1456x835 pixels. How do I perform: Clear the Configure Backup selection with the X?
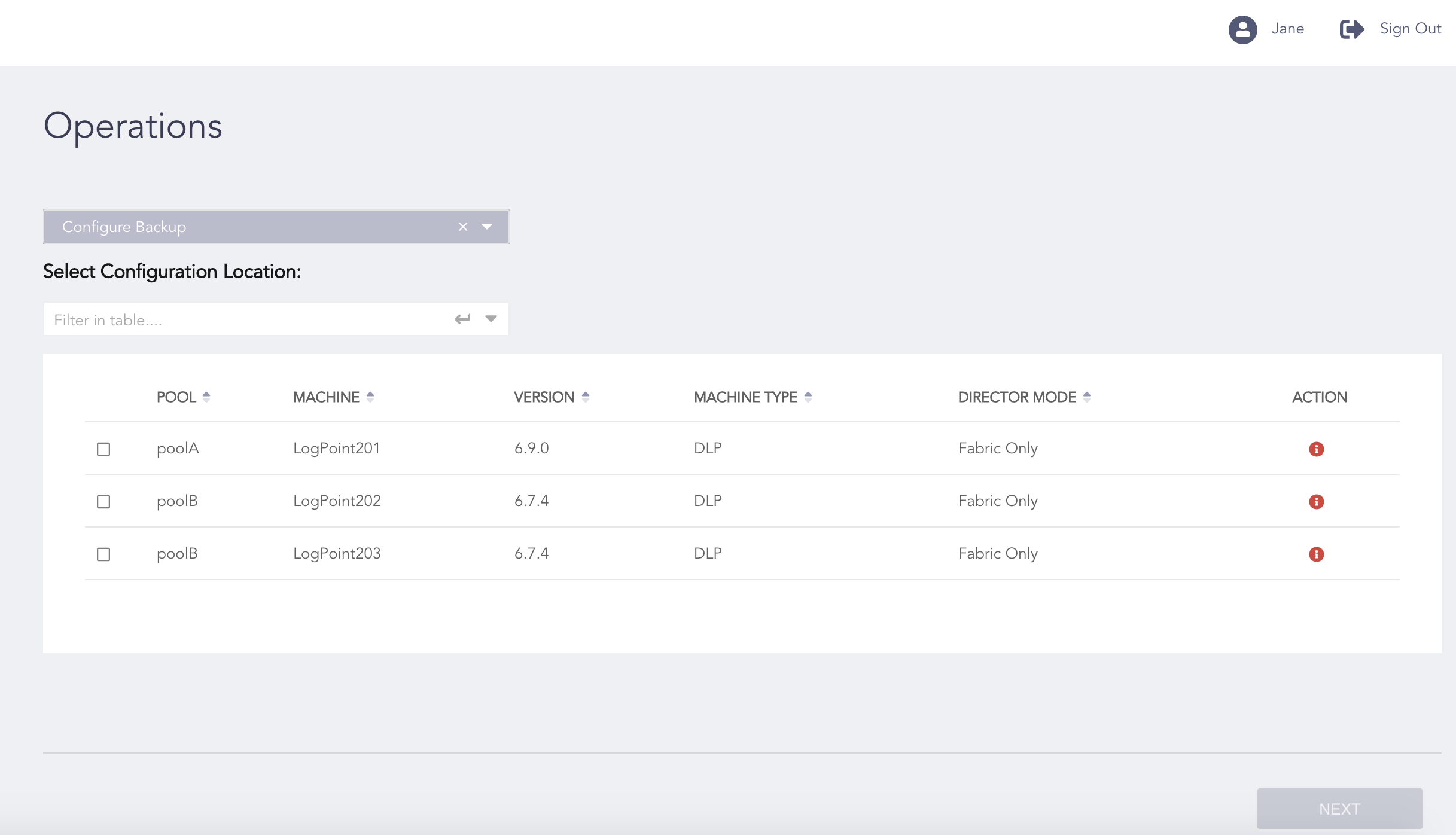coord(463,227)
